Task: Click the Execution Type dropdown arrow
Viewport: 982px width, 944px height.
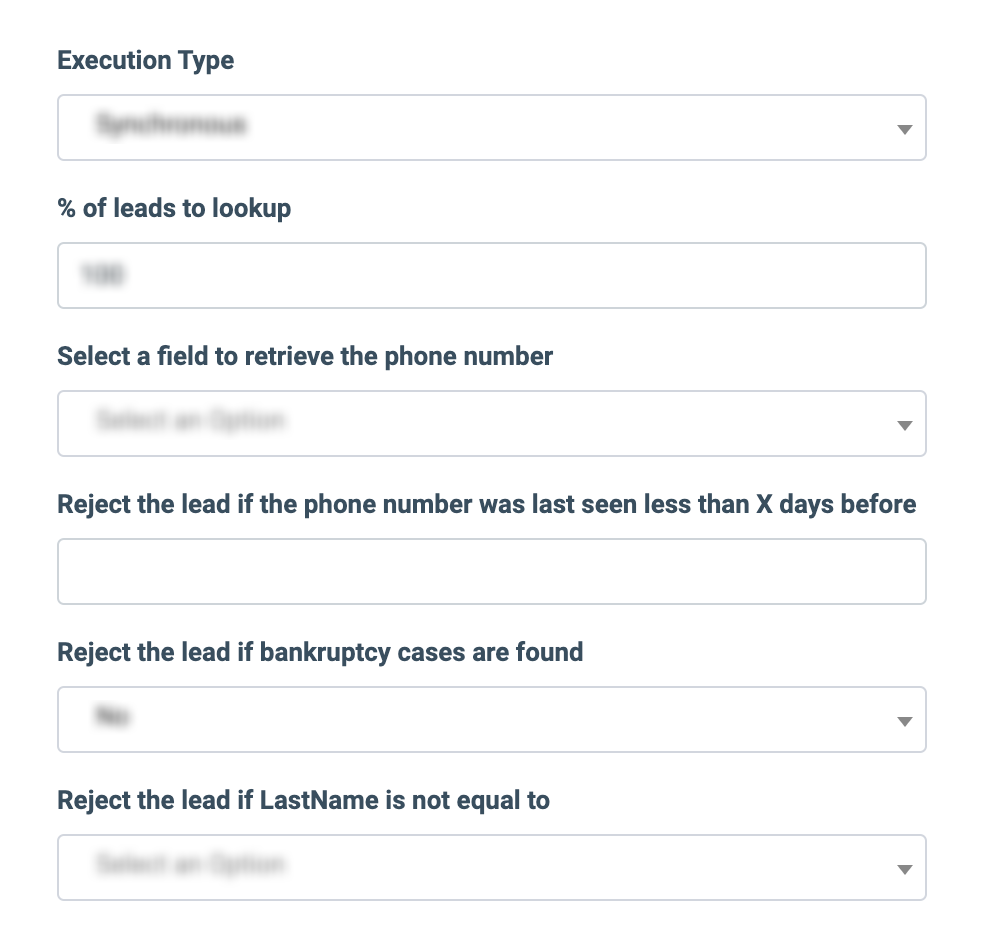Action: point(904,129)
